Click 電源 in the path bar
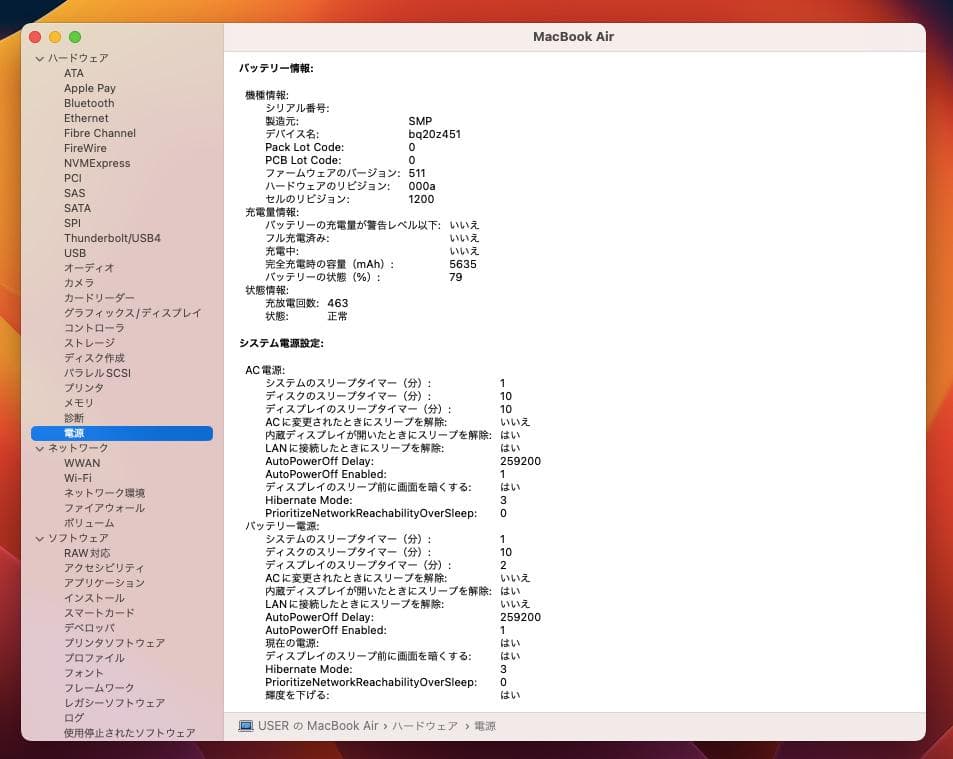 485,726
